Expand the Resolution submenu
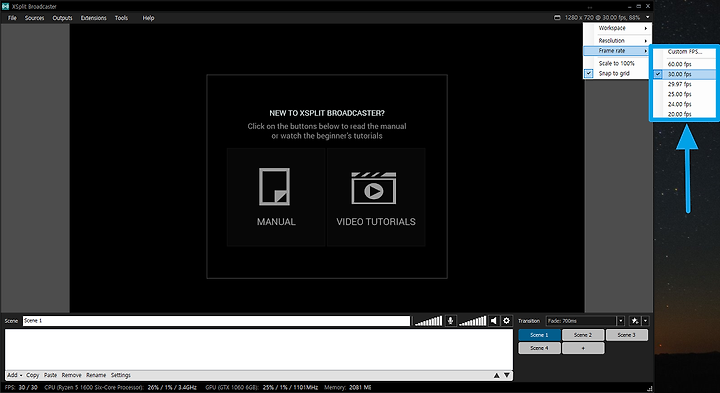The height and width of the screenshot is (393, 720). point(617,40)
